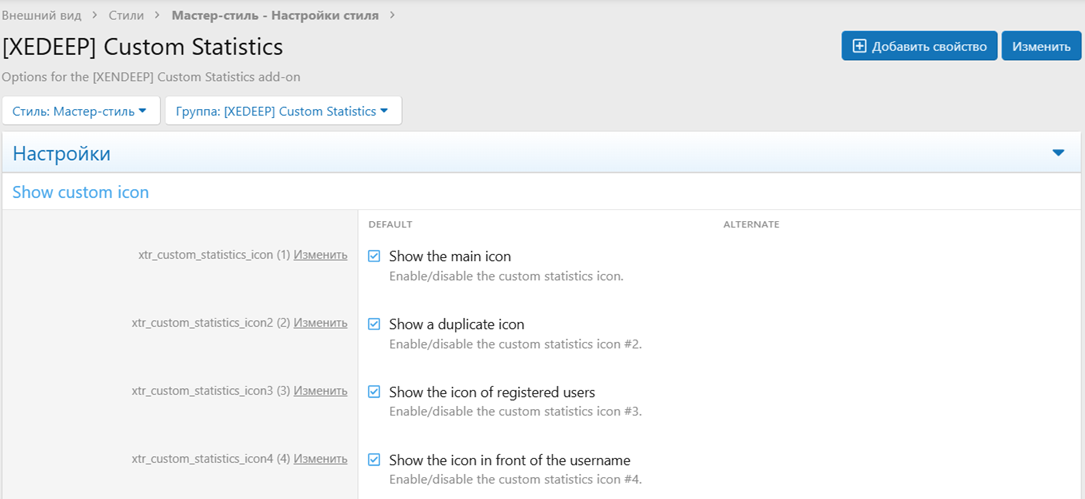
Task: Disable Show the icon of registered users
Action: (x=374, y=392)
